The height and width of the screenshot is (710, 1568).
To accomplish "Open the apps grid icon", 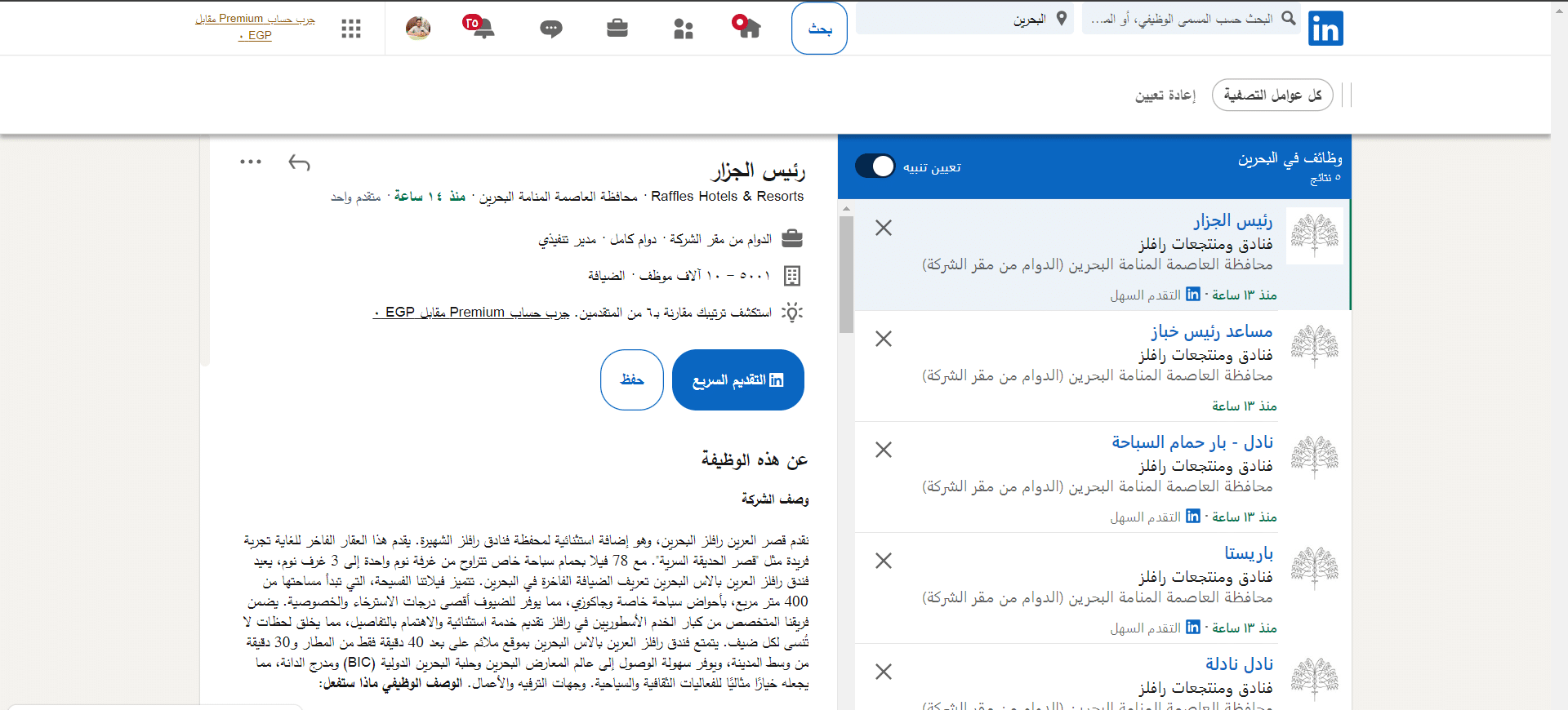I will coord(351,29).
